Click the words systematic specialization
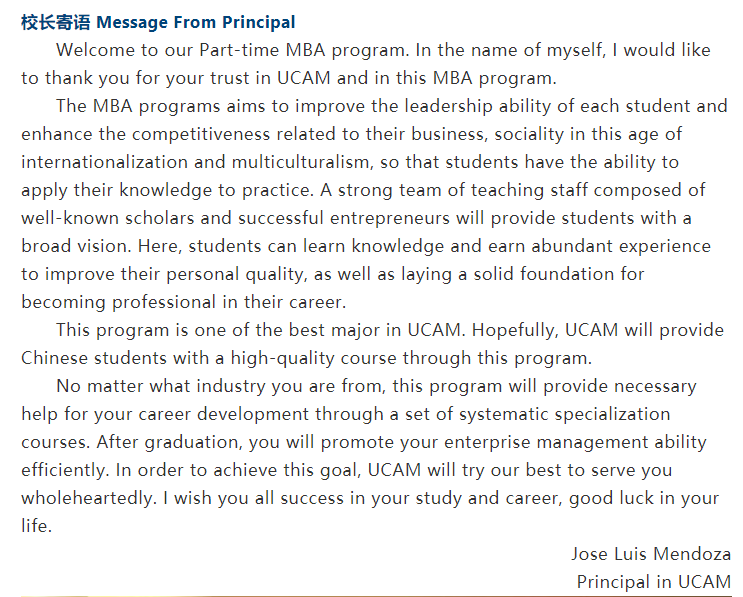This screenshot has height=597, width=743. (x=565, y=414)
